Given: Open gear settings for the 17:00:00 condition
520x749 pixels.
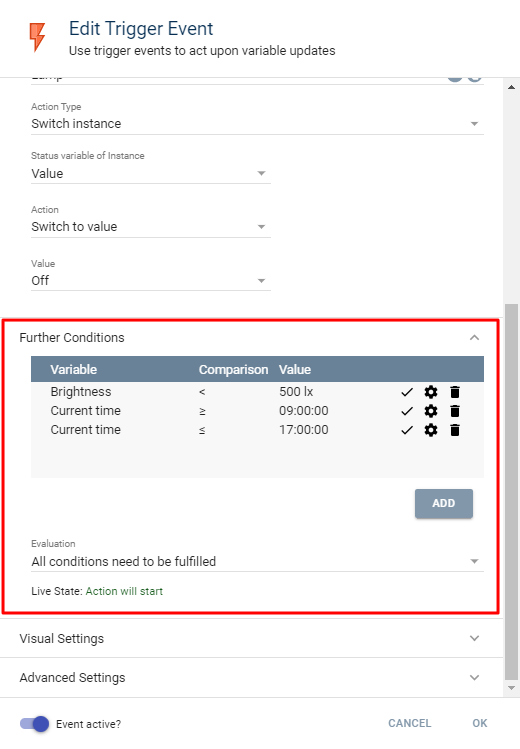Looking at the screenshot, I should click(x=431, y=430).
